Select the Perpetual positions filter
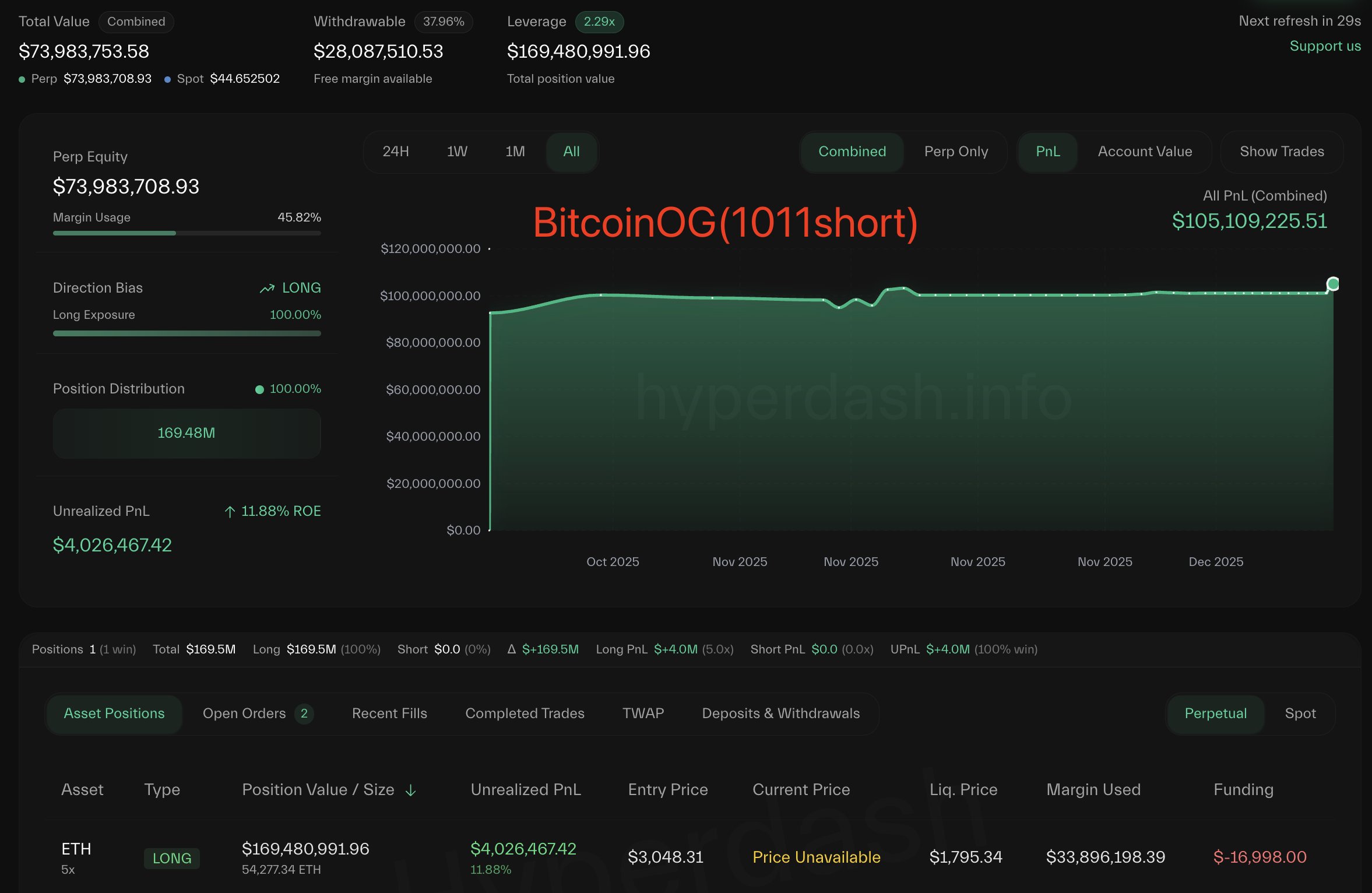Viewport: 1372px width, 893px height. (1215, 713)
